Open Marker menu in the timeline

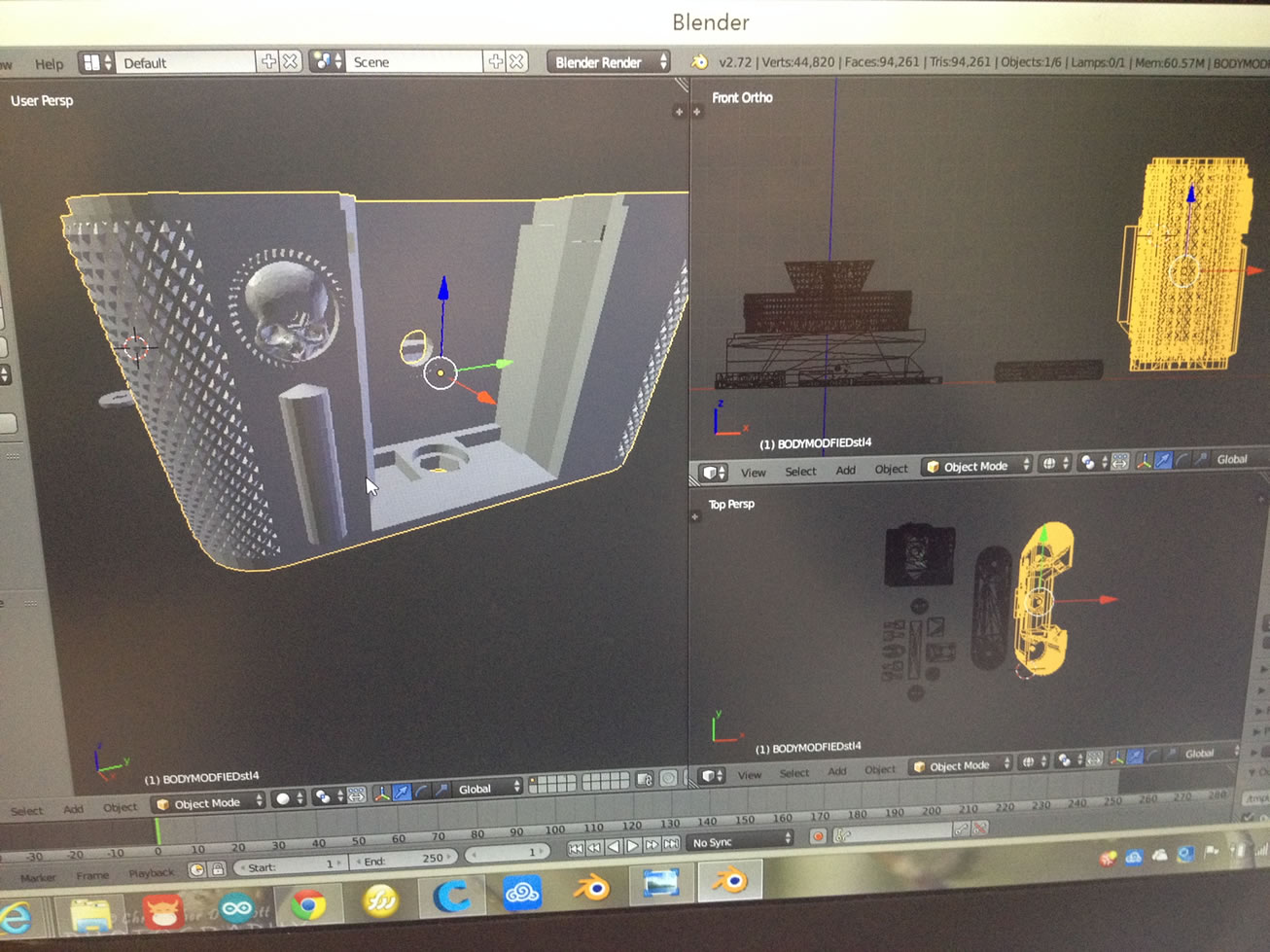38,878
